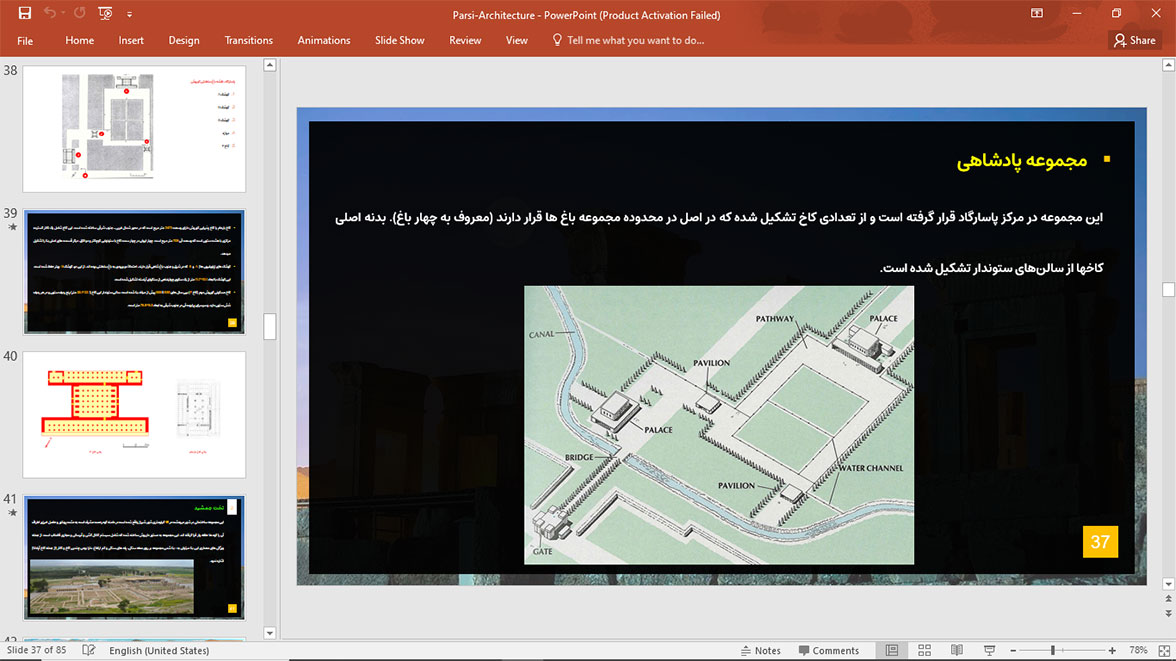Open the View tab
This screenshot has width=1176, height=661.
pos(517,41)
